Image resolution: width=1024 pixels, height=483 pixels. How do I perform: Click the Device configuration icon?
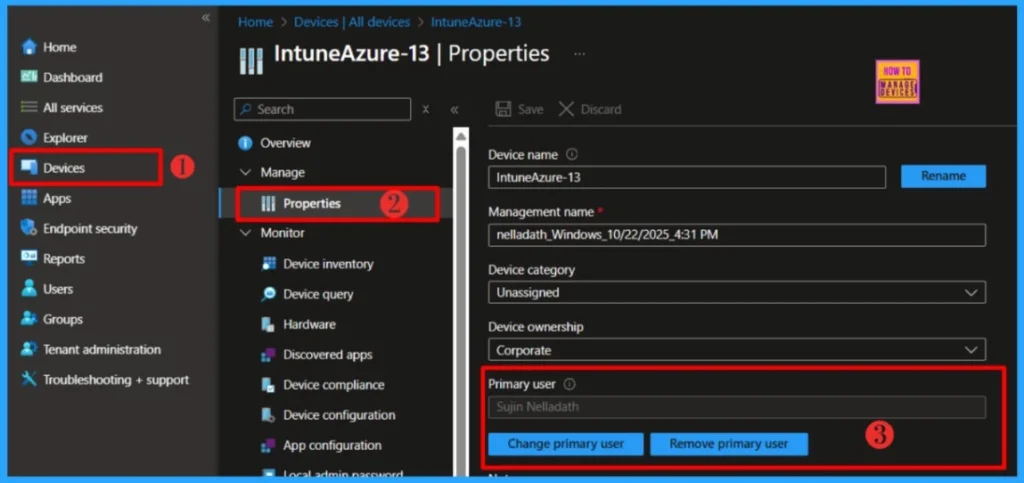pos(268,415)
